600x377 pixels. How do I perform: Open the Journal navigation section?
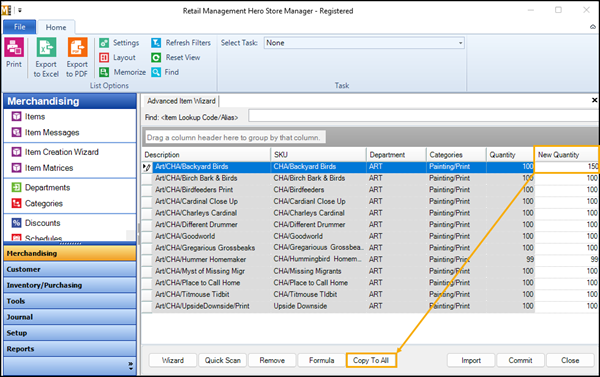click(x=70, y=317)
